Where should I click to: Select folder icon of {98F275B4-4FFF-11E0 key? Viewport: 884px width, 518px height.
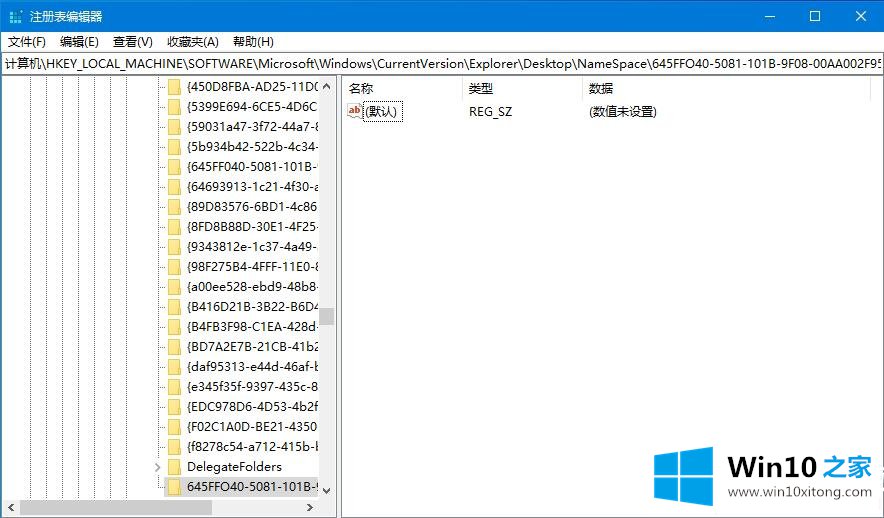click(174, 267)
